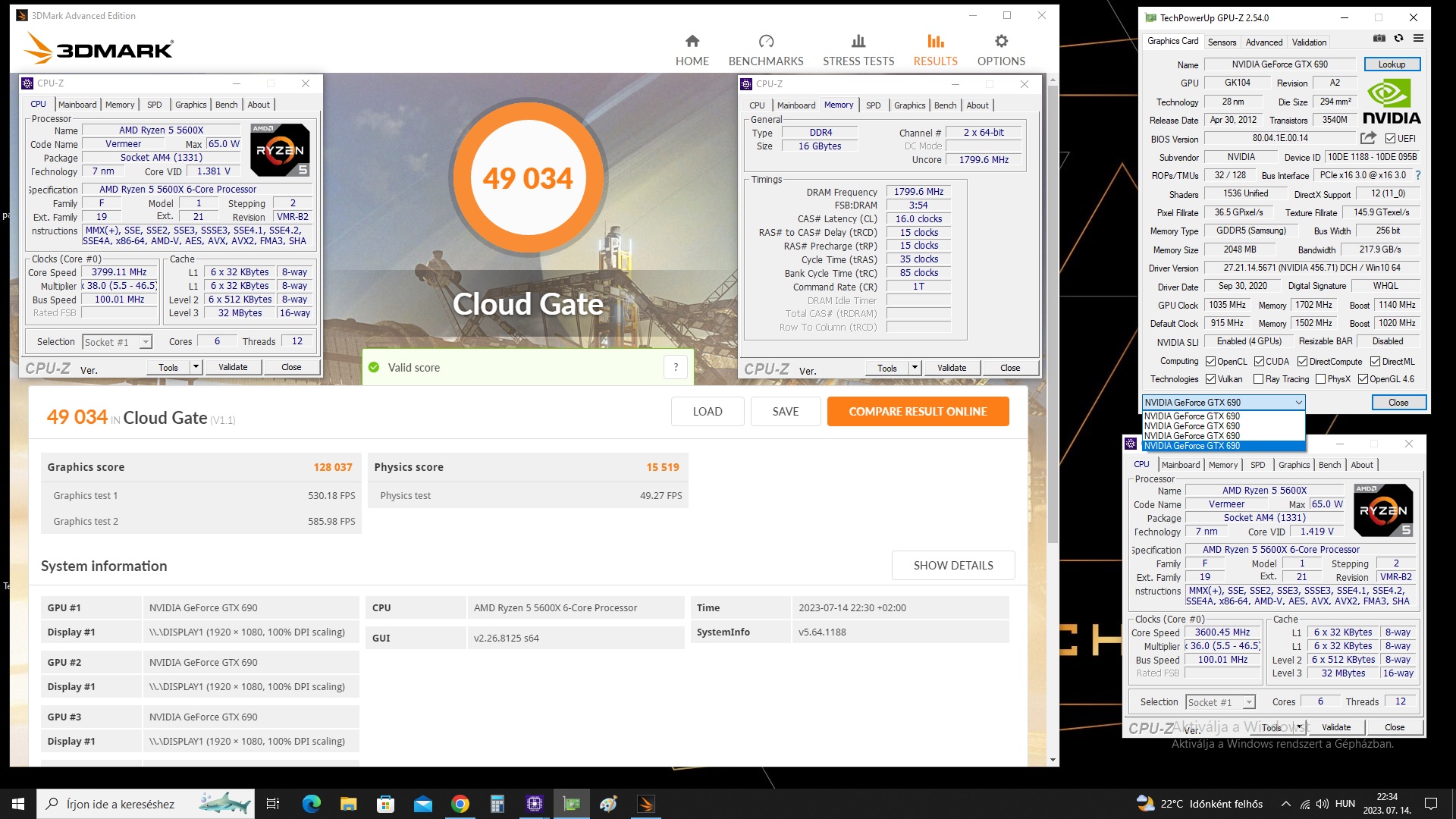The height and width of the screenshot is (819, 1456).
Task: Open Microsoft Store from the taskbar
Action: pos(385,804)
